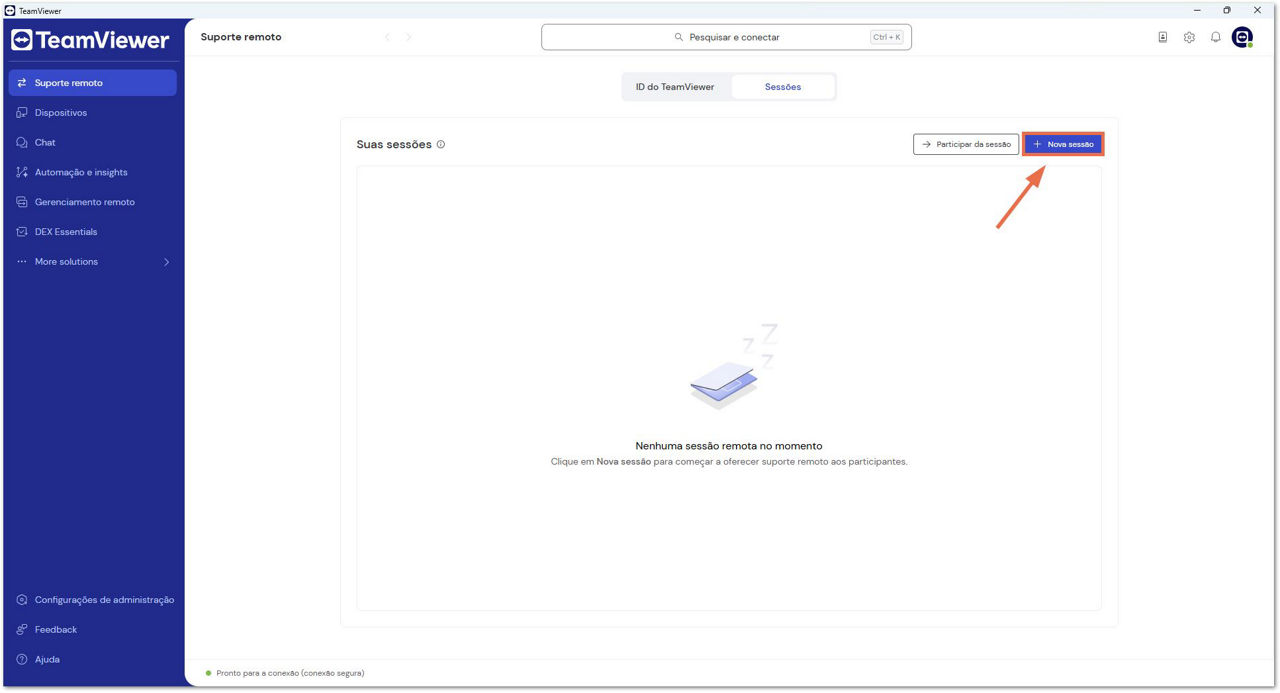Minimize the TeamViewer window
This screenshot has width=1280, height=693.
tap(1197, 10)
